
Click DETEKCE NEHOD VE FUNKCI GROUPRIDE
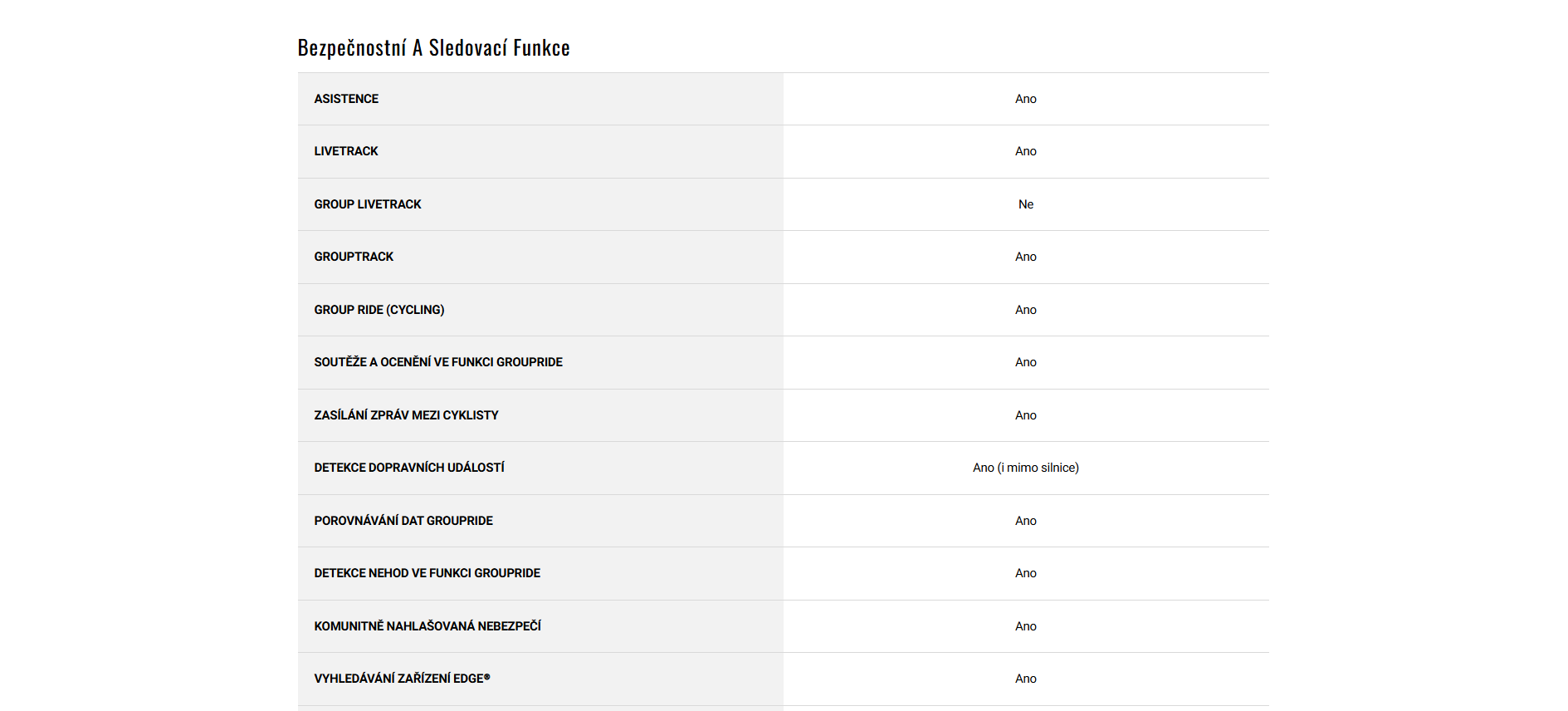tap(427, 573)
